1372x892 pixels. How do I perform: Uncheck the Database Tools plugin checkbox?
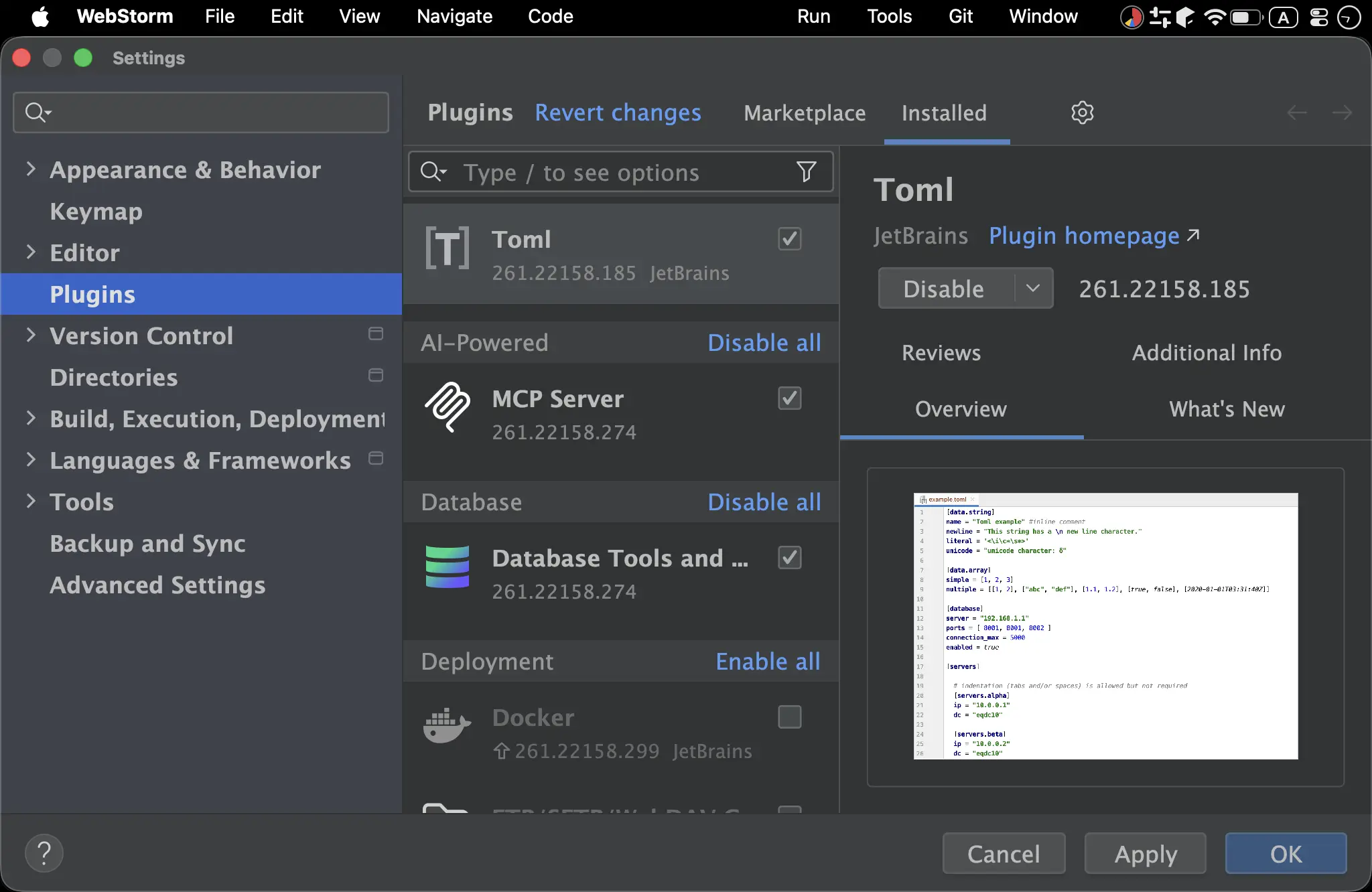[x=790, y=557]
